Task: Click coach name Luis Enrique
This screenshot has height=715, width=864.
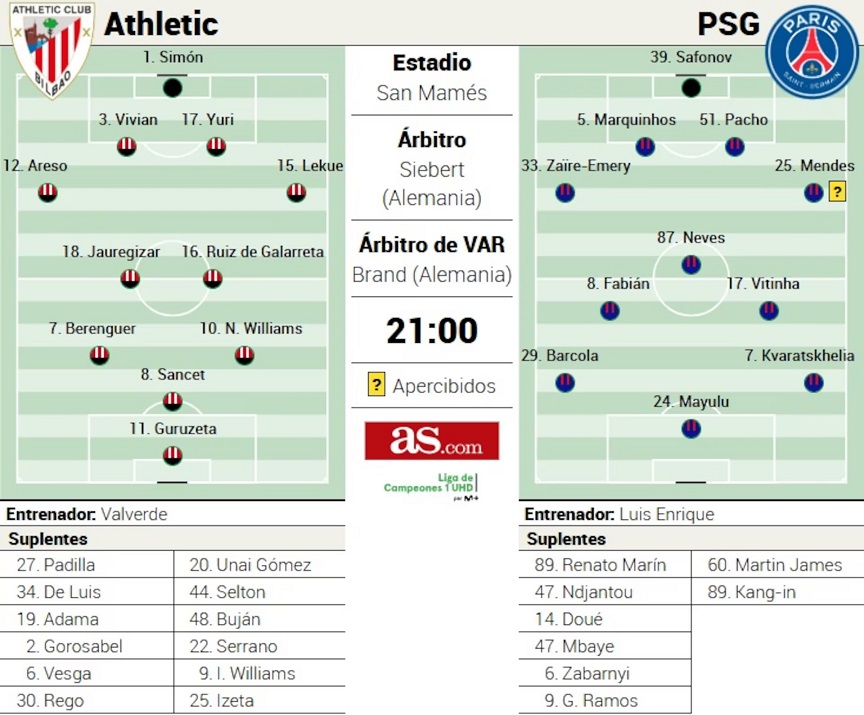Action: pyautogui.click(x=667, y=514)
